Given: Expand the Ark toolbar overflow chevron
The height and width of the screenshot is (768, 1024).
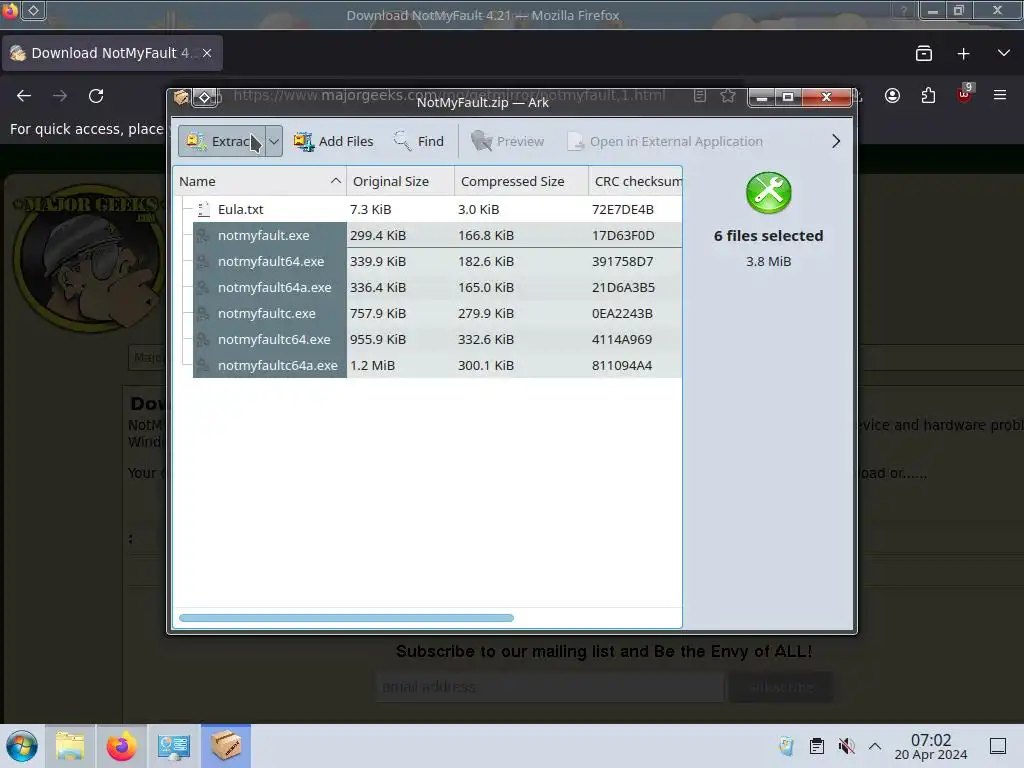Looking at the screenshot, I should click(836, 141).
